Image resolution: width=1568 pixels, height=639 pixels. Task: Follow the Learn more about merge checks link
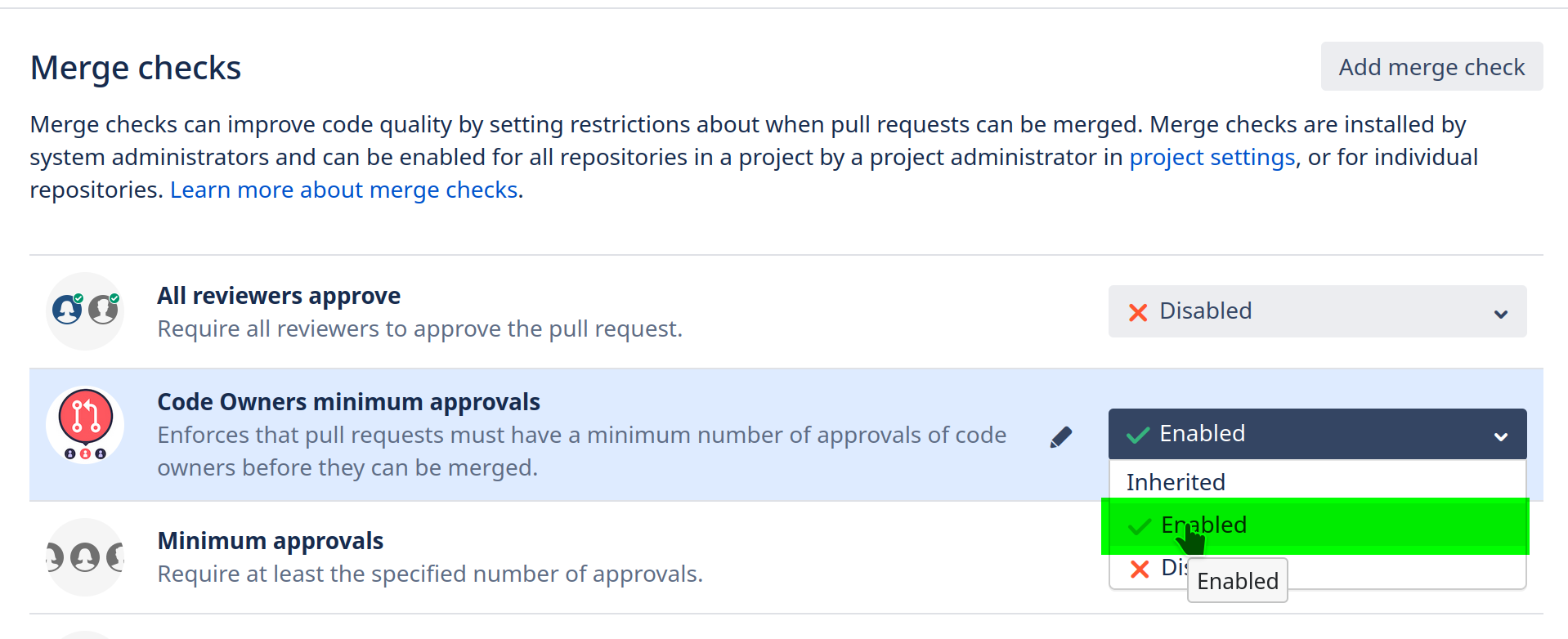click(x=343, y=189)
